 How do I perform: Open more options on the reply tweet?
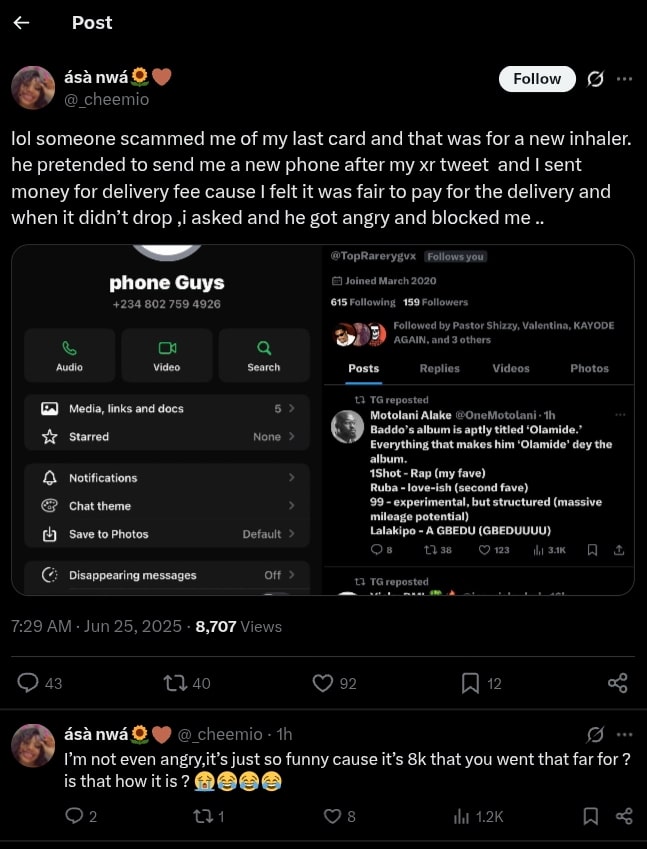(624, 735)
